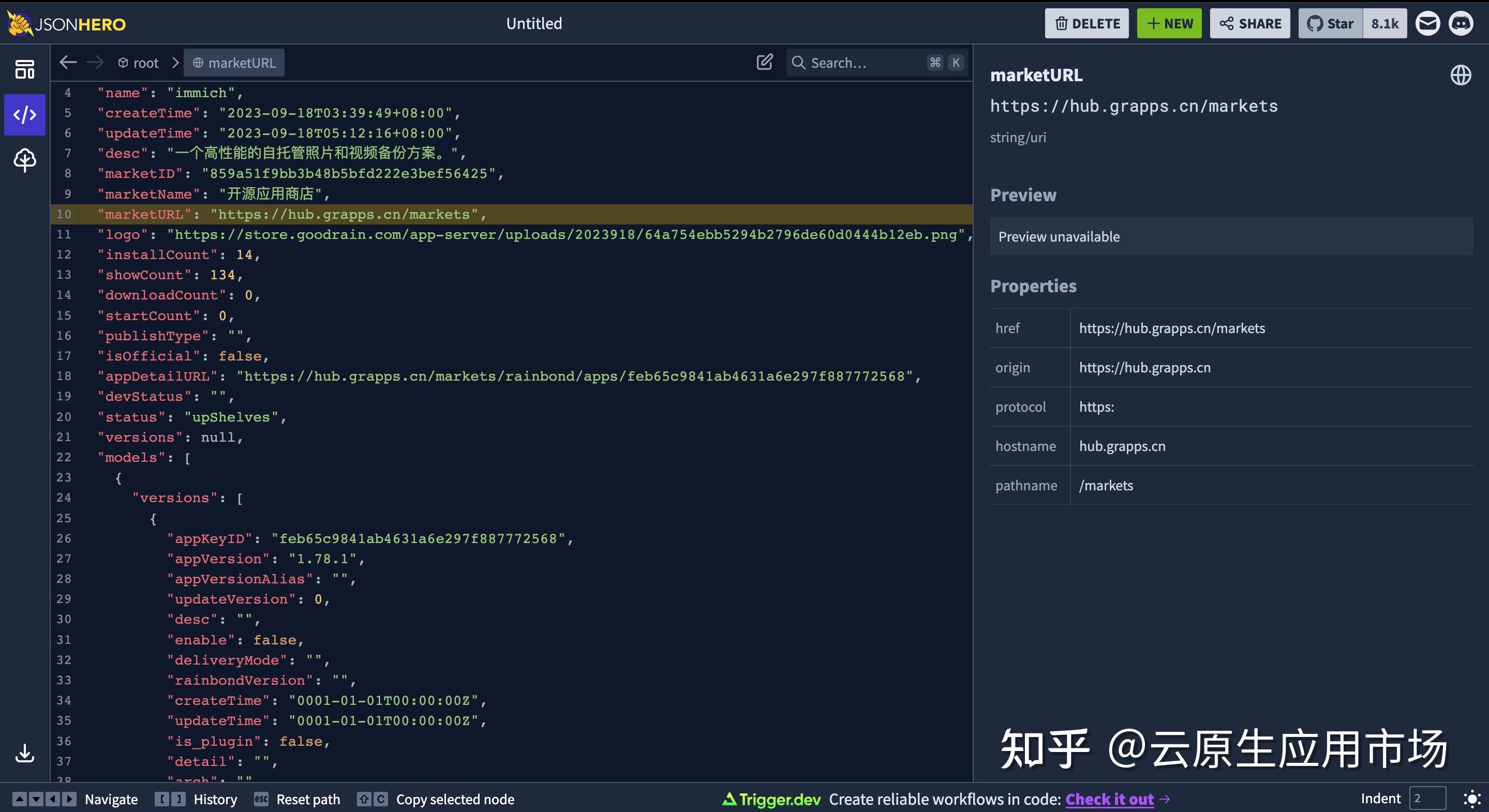Select the JSON code editor view
The height and width of the screenshot is (812, 1489).
click(x=25, y=114)
